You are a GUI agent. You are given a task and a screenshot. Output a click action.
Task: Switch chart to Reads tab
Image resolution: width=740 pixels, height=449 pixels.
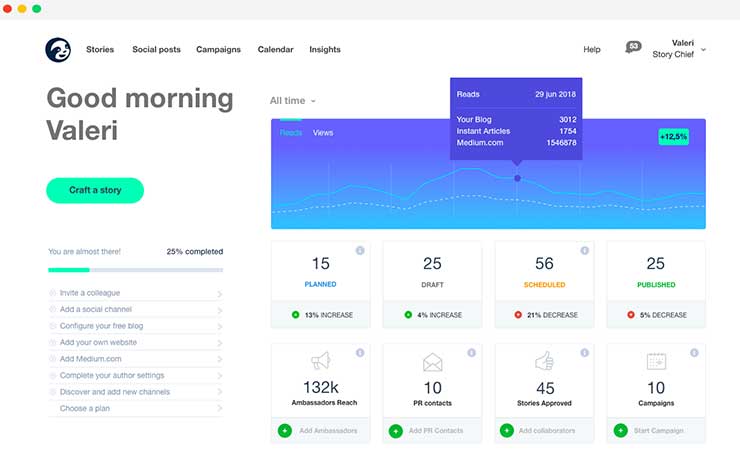click(x=291, y=133)
